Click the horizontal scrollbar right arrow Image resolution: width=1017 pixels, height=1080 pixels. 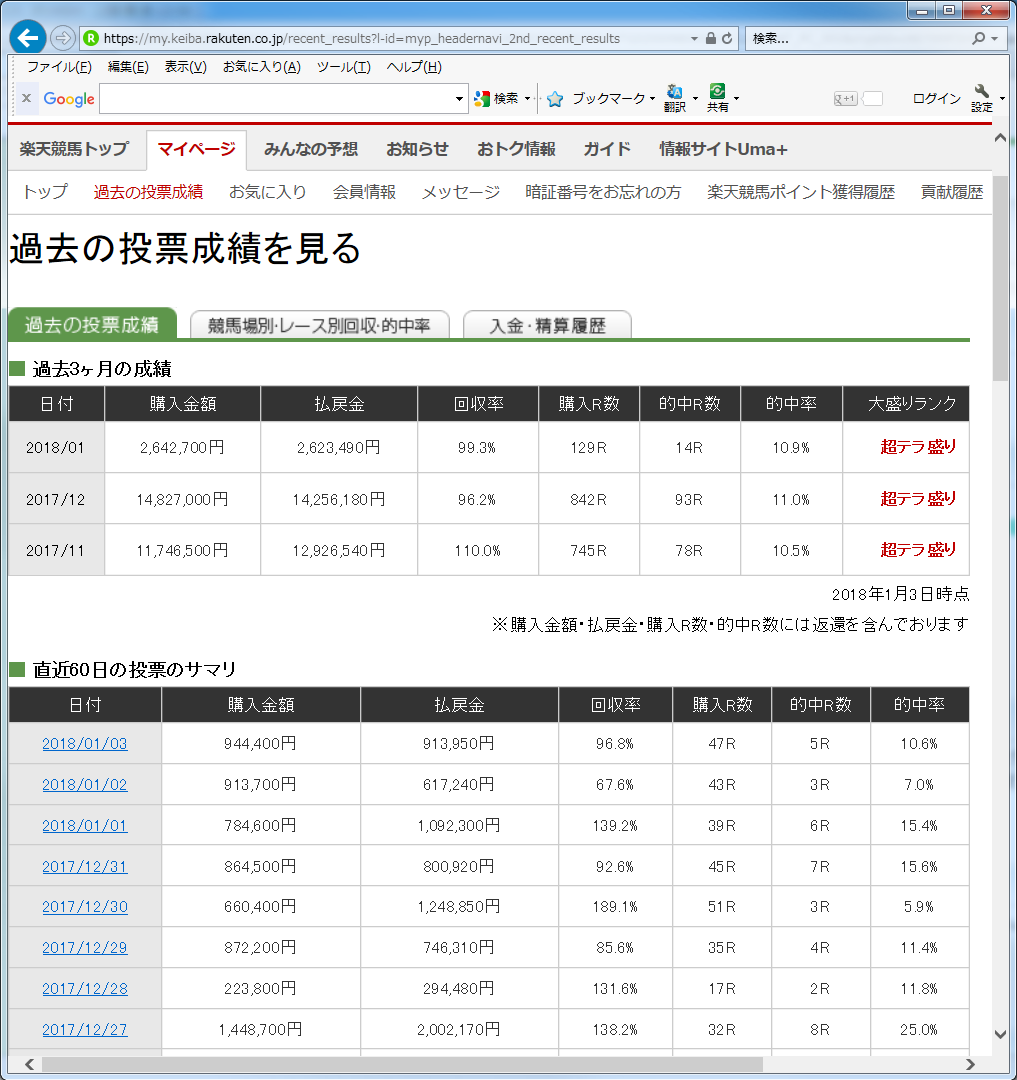970,1064
